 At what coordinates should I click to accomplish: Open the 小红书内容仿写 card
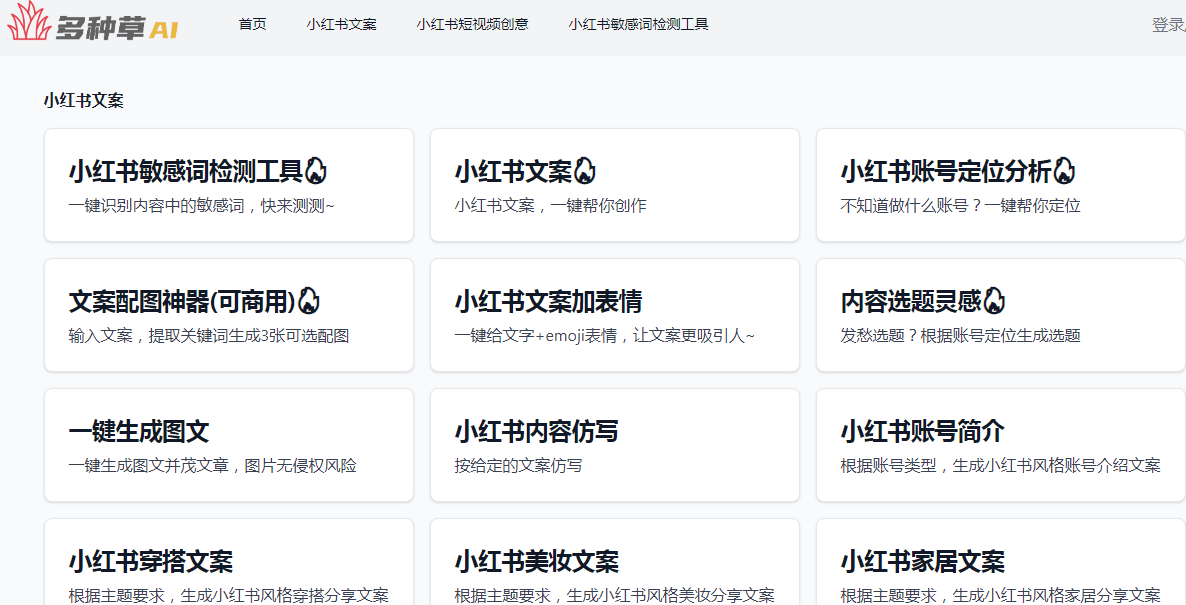point(615,445)
